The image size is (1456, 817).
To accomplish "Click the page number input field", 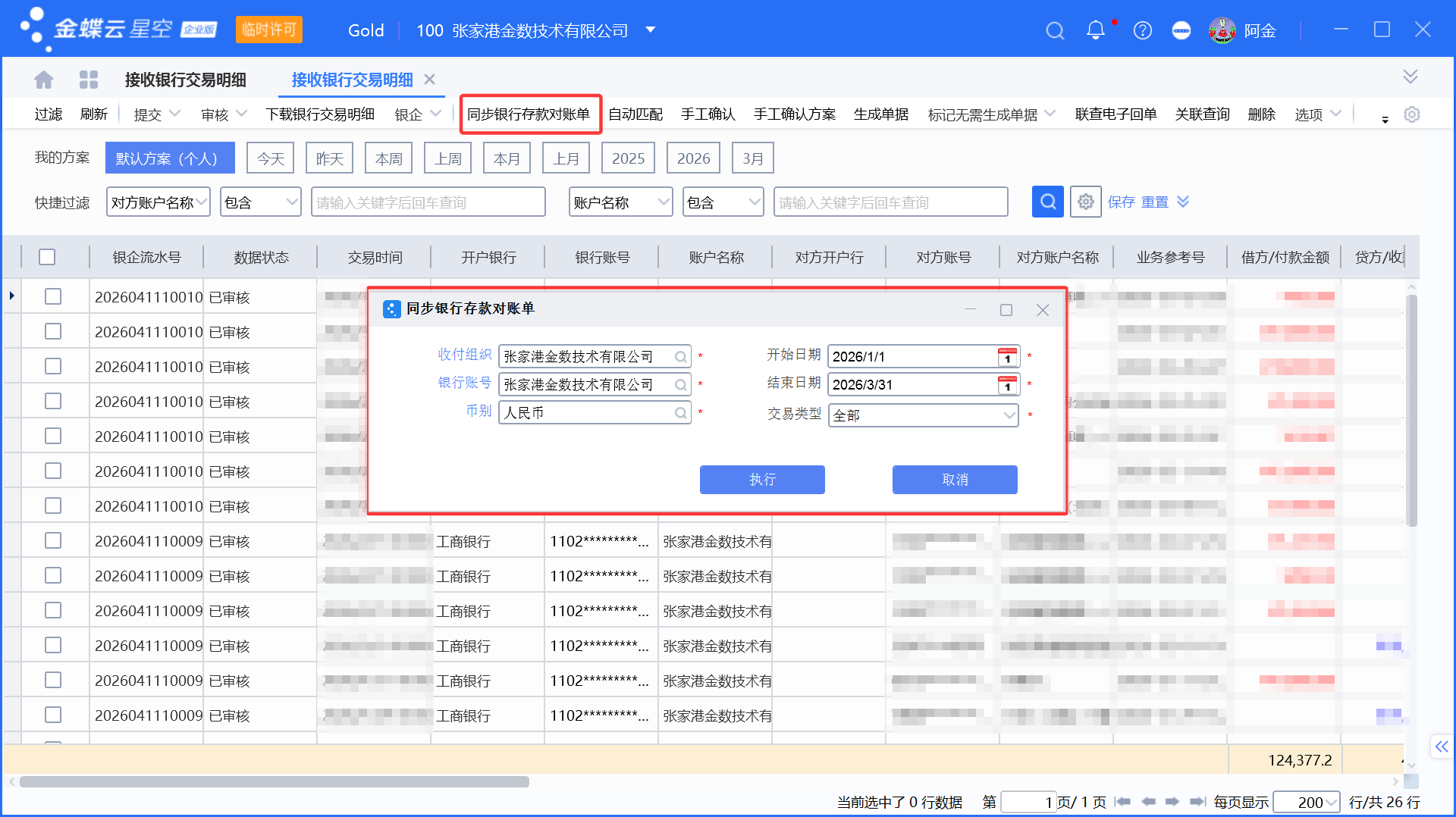I will pos(1028,802).
